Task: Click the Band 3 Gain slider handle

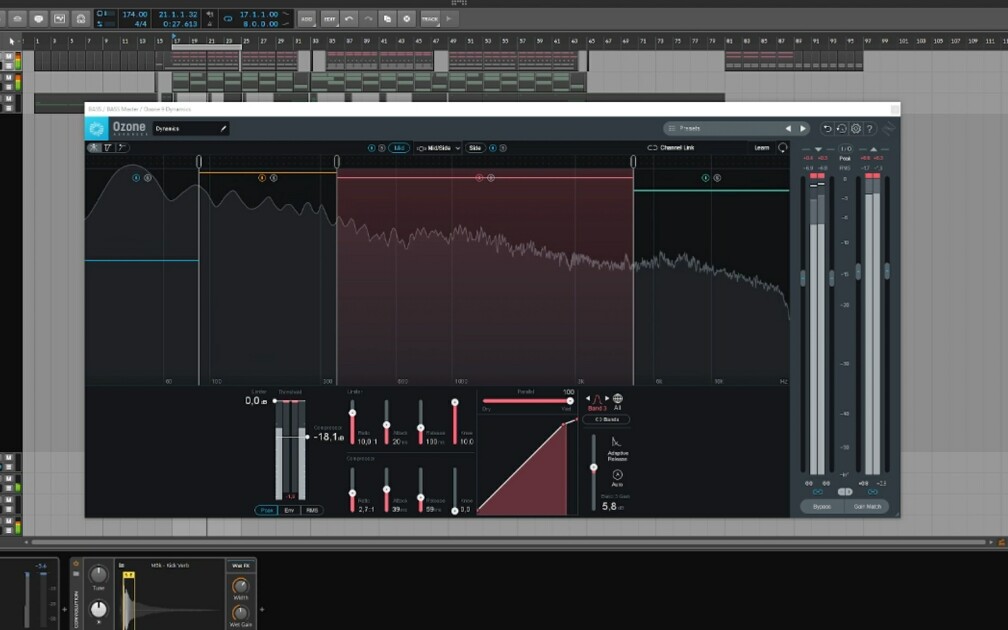Action: tap(593, 467)
